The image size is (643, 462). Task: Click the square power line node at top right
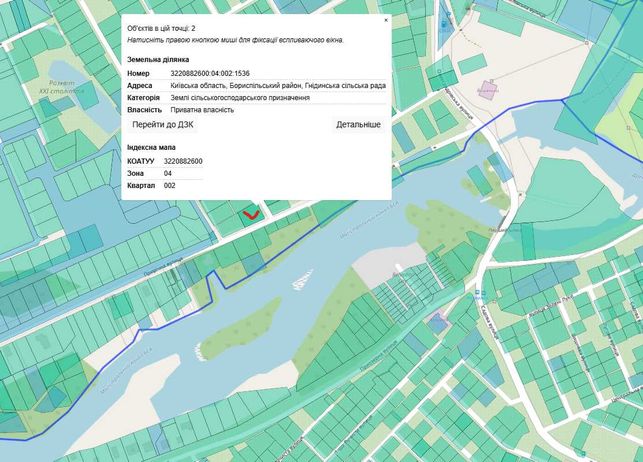click(587, 43)
